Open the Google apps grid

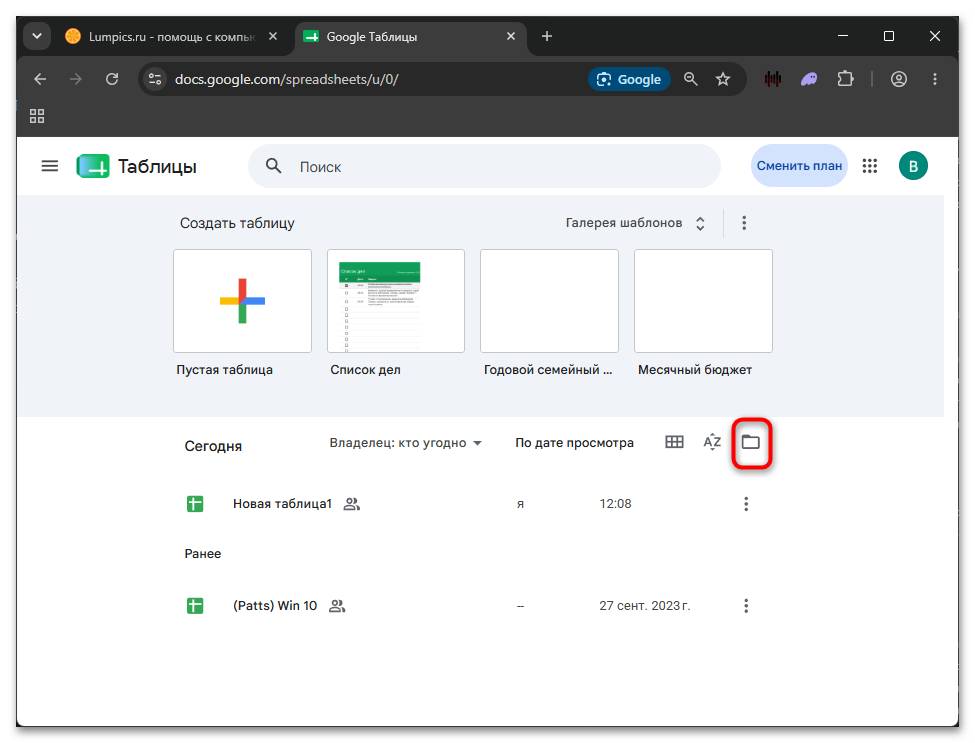coord(869,166)
